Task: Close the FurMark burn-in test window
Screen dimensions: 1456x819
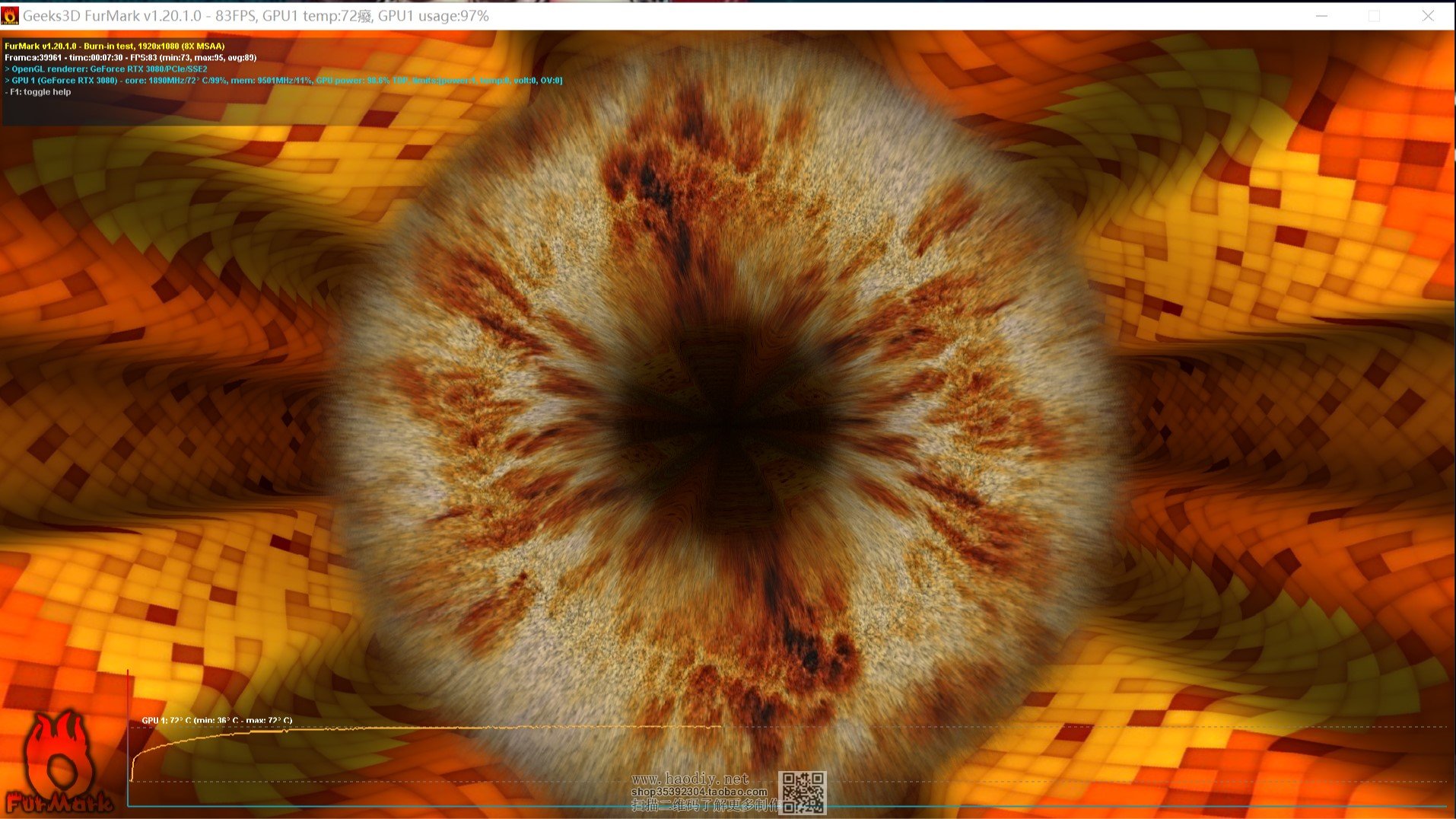Action: (1428, 16)
